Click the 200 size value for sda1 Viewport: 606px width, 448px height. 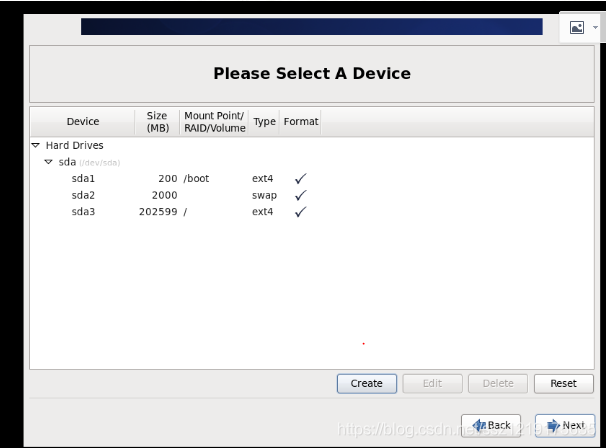168,179
